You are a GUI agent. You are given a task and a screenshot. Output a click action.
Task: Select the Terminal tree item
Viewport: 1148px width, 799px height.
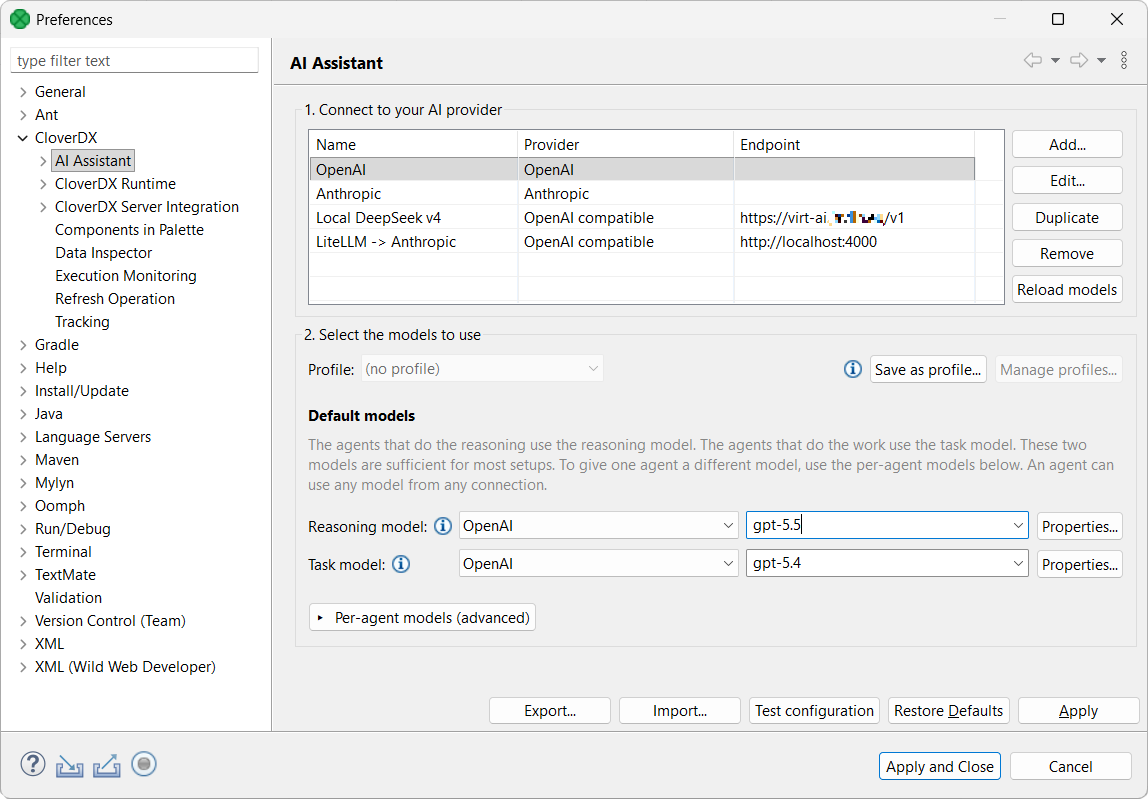[x=64, y=551]
